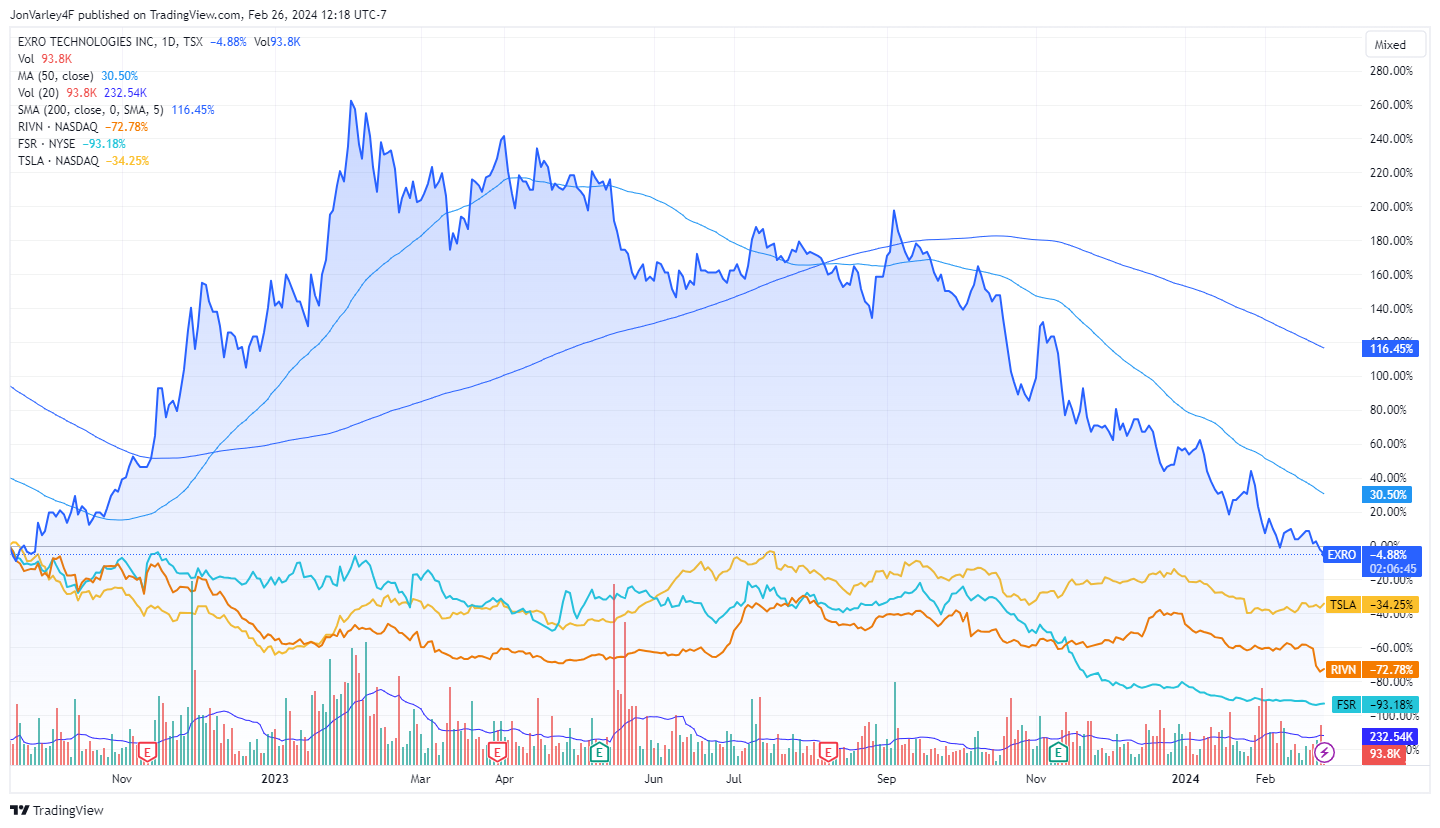The image size is (1440, 828).
Task: Click the -60.00% price axis label
Action: click(1390, 647)
